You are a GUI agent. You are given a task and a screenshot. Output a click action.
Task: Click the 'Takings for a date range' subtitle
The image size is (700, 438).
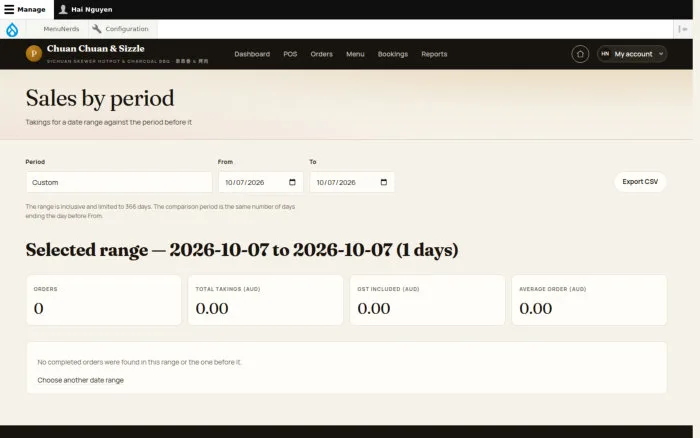tap(108, 122)
